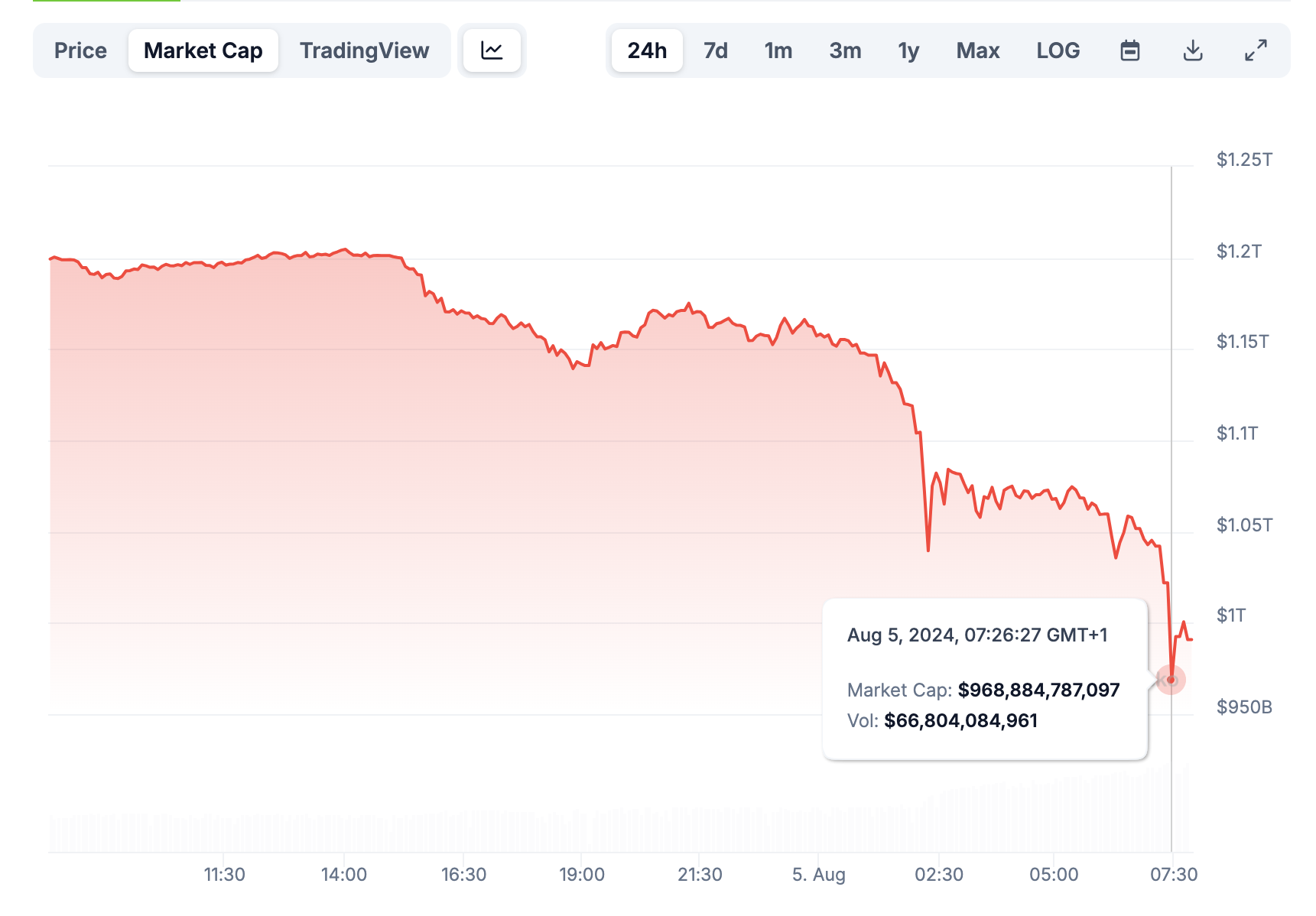Open the TradingView tab

364,50
